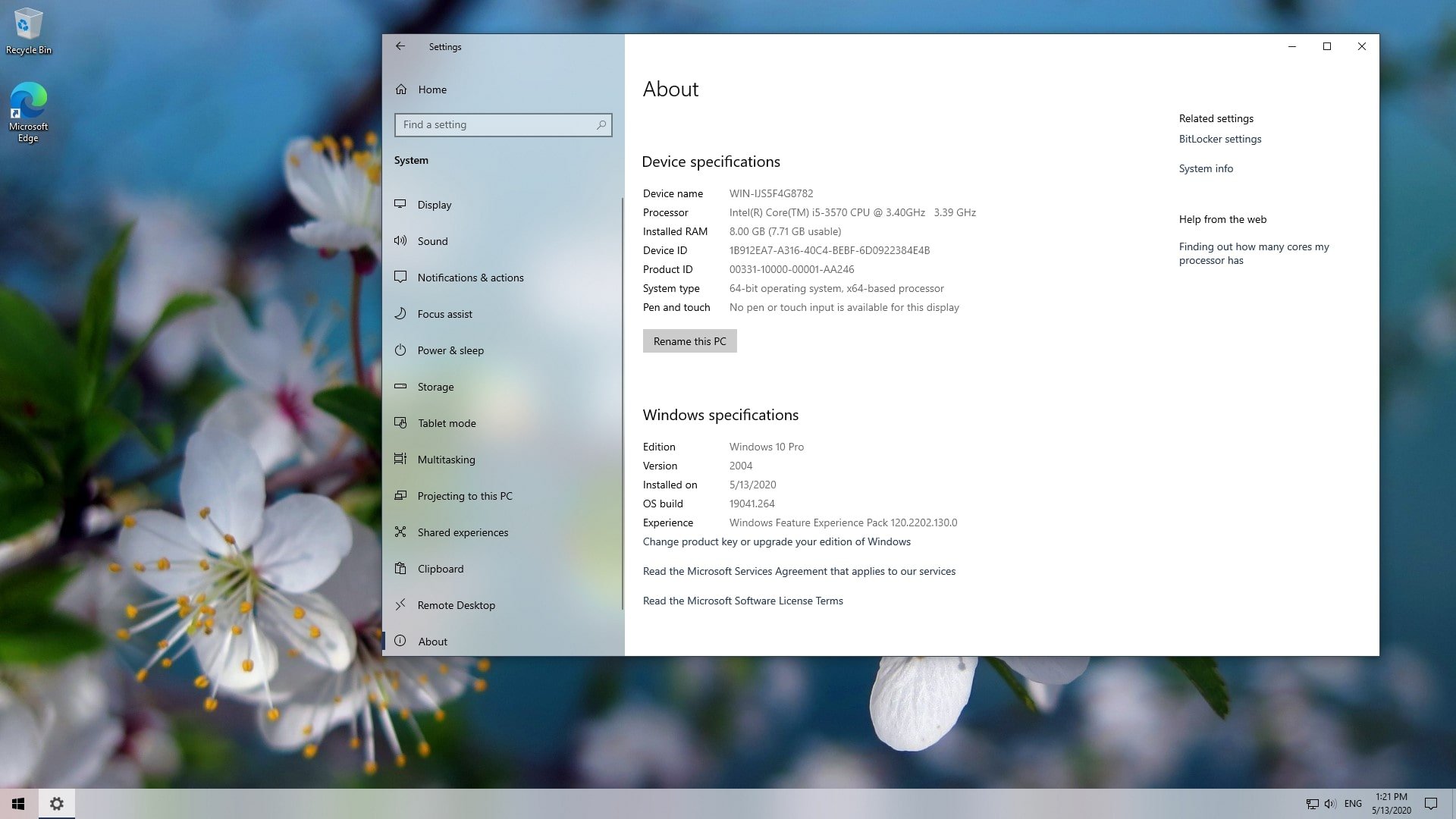Click the Focus assist moon icon
1456x819 pixels.
(x=400, y=313)
